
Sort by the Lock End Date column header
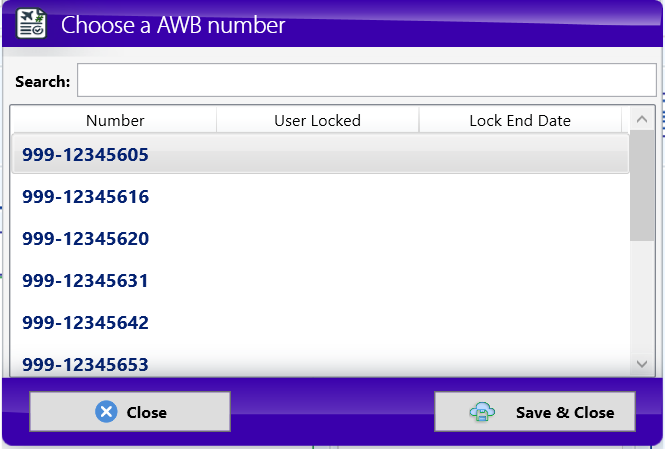tap(520, 120)
